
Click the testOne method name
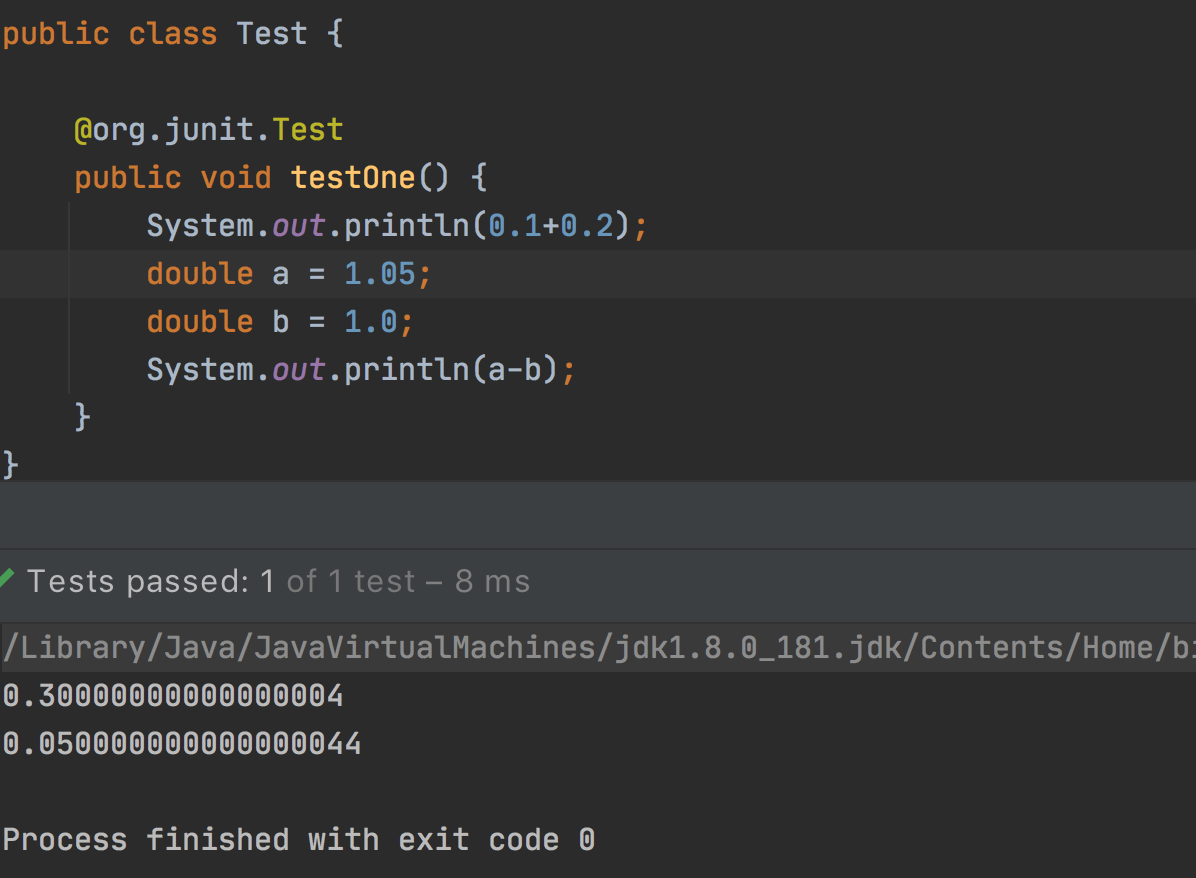coord(352,178)
